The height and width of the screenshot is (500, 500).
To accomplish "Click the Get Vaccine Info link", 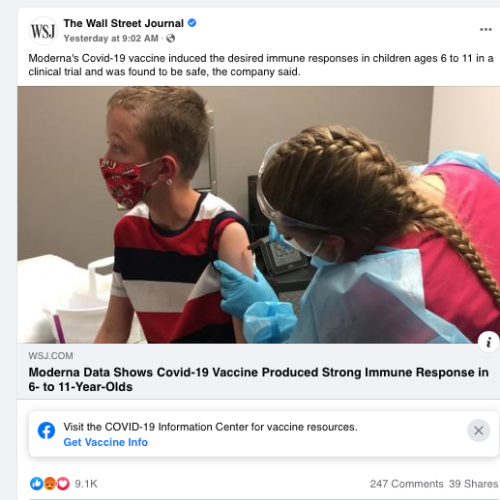I will [x=105, y=442].
